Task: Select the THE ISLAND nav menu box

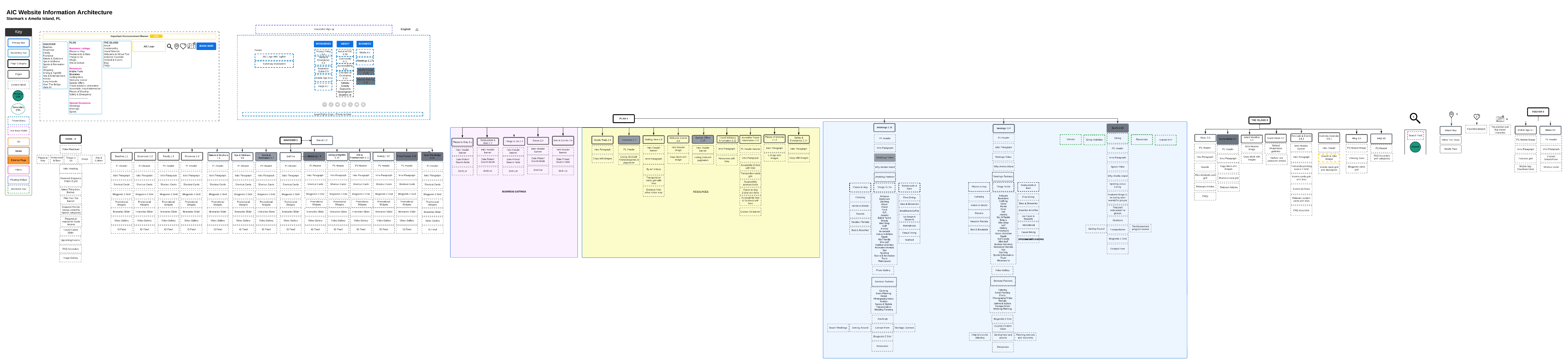Action: (117, 54)
